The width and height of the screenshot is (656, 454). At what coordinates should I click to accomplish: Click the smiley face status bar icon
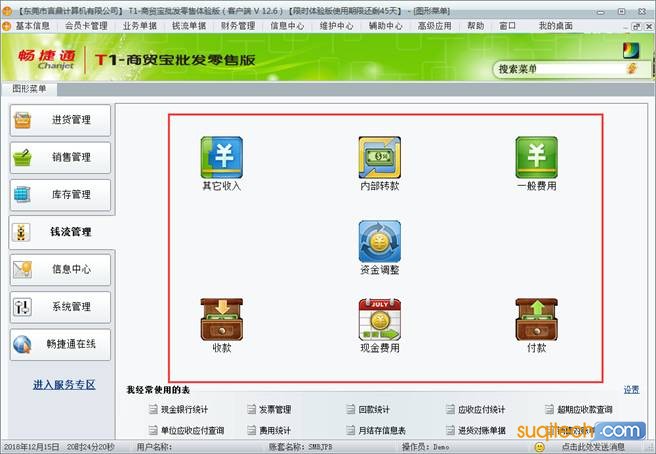click(x=540, y=447)
